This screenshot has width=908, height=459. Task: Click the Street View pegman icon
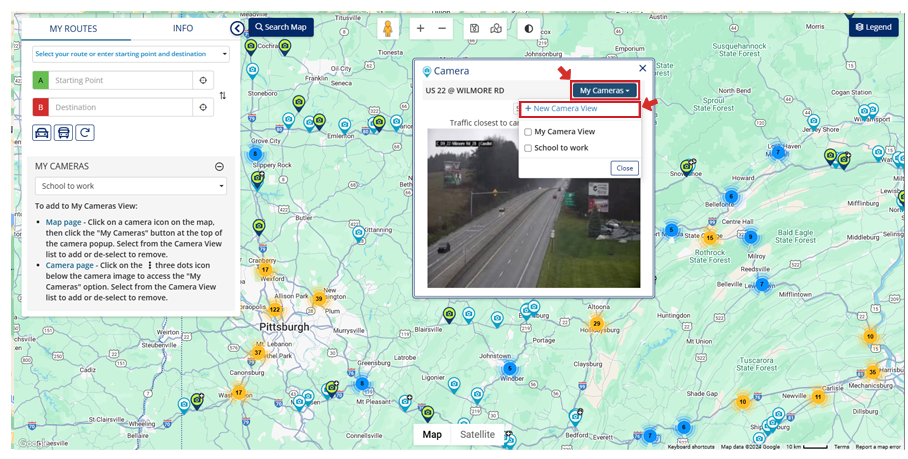pos(388,29)
